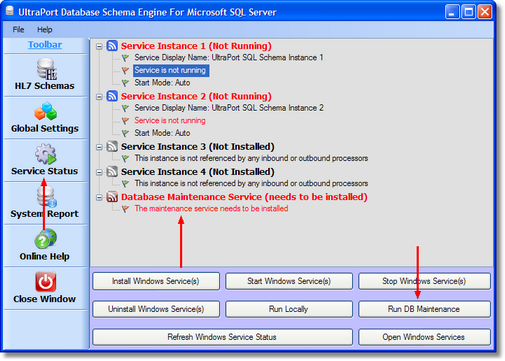This screenshot has width=505, height=361.
Task: Click the blue feed icon of Service Instance 1
Action: pyautogui.click(x=112, y=46)
